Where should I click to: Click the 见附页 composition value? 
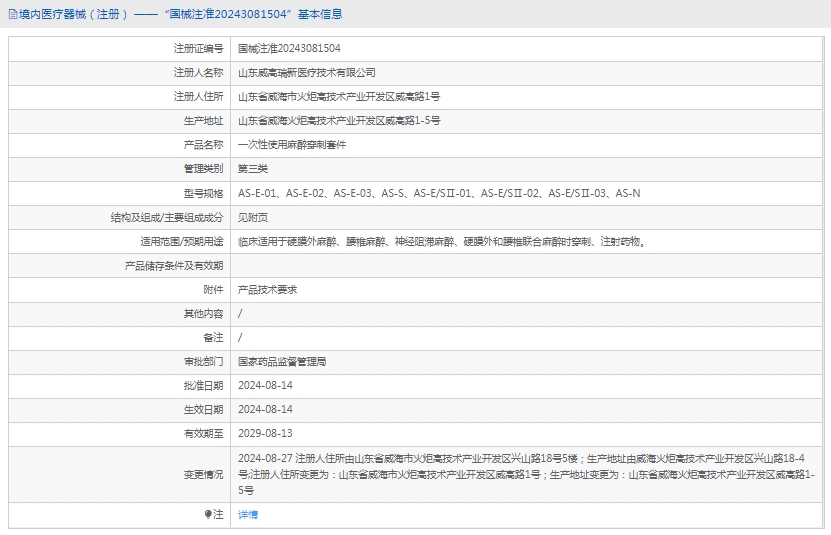pyautogui.click(x=253, y=217)
